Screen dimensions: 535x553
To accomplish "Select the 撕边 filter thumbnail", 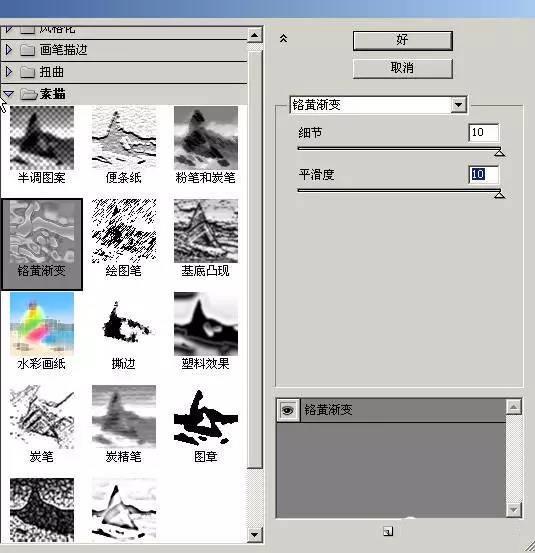I will (124, 324).
